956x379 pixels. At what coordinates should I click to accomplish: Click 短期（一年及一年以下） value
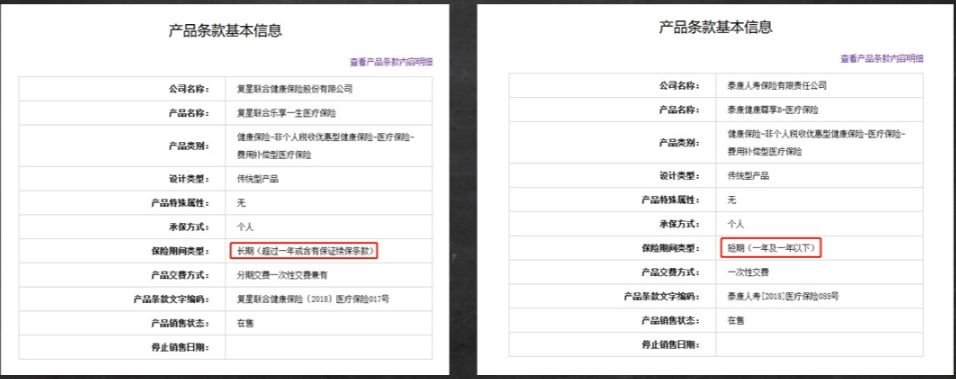pos(771,247)
